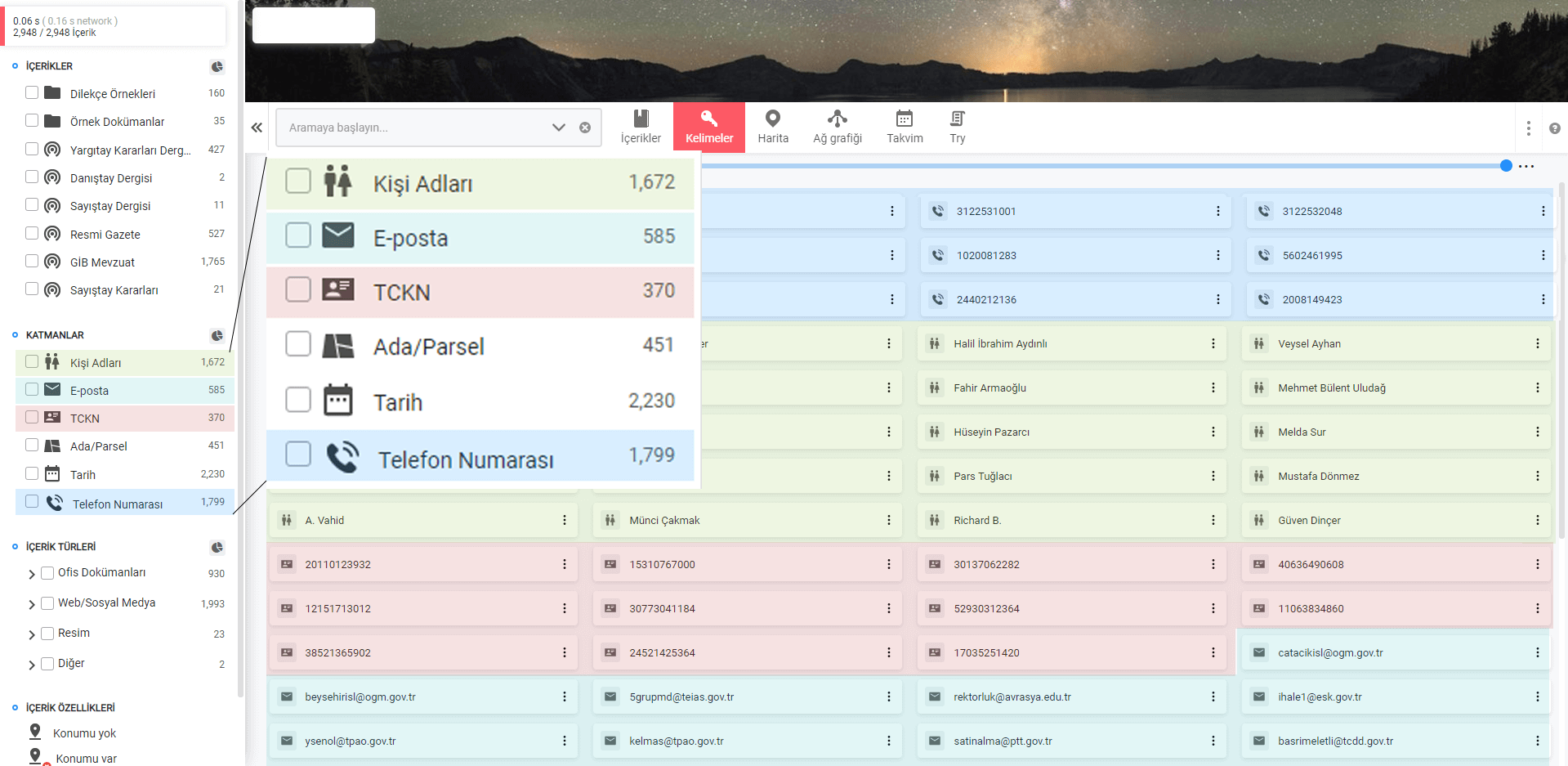Click Konumu var location pin icon
This screenshot has height=766, width=1568.
click(35, 757)
